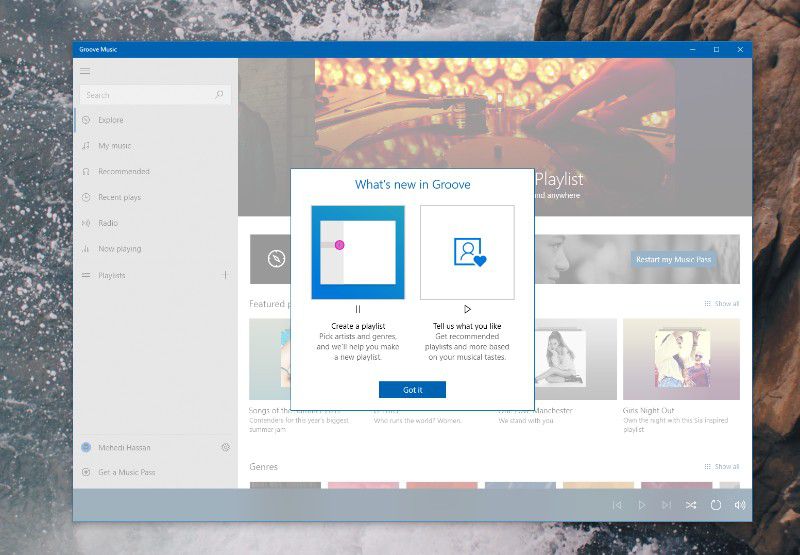Click the search magnifier icon
Screen dimensions: 800x555
pyautogui.click(x=219, y=95)
